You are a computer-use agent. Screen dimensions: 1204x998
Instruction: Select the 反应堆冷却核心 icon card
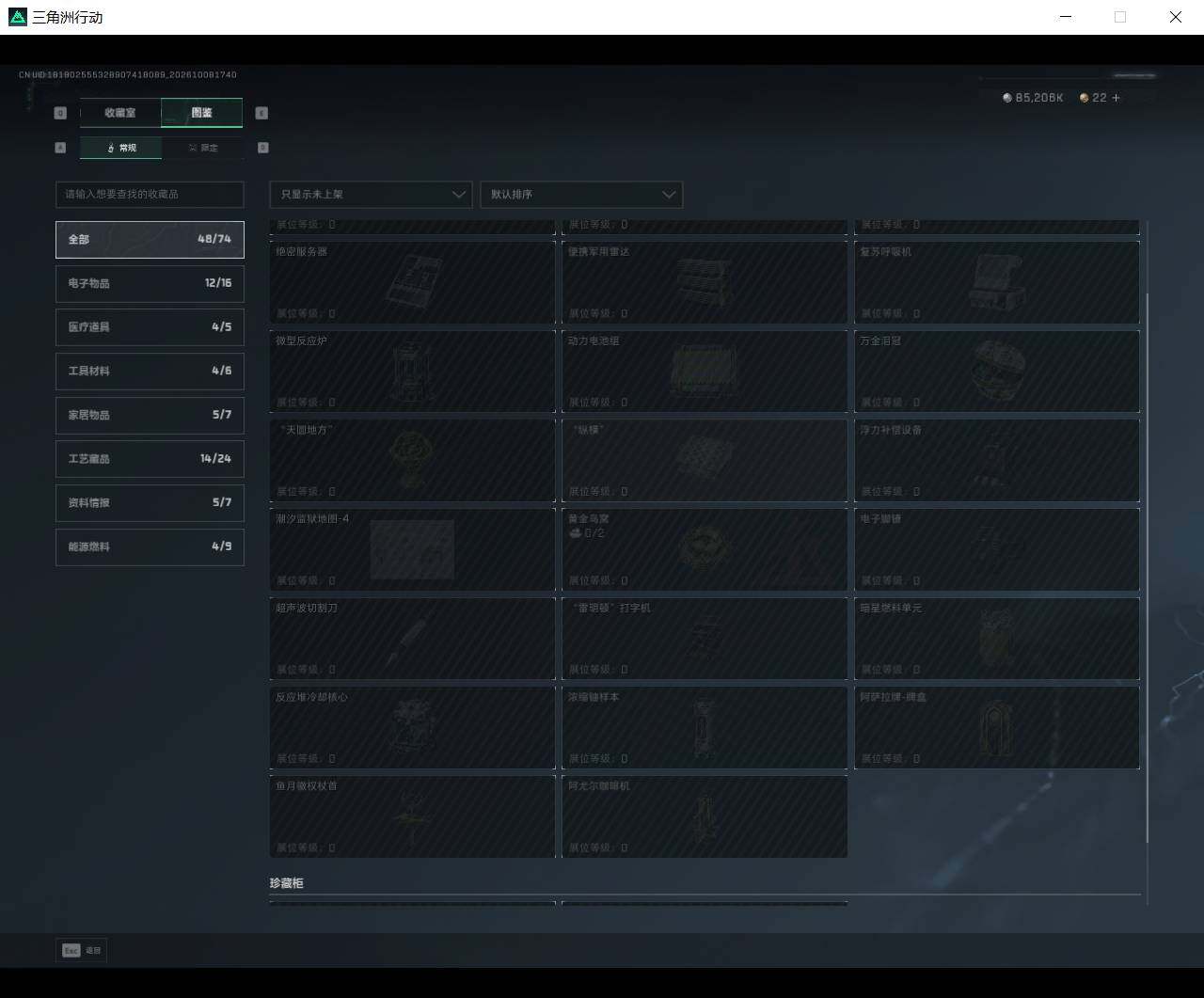click(x=412, y=727)
